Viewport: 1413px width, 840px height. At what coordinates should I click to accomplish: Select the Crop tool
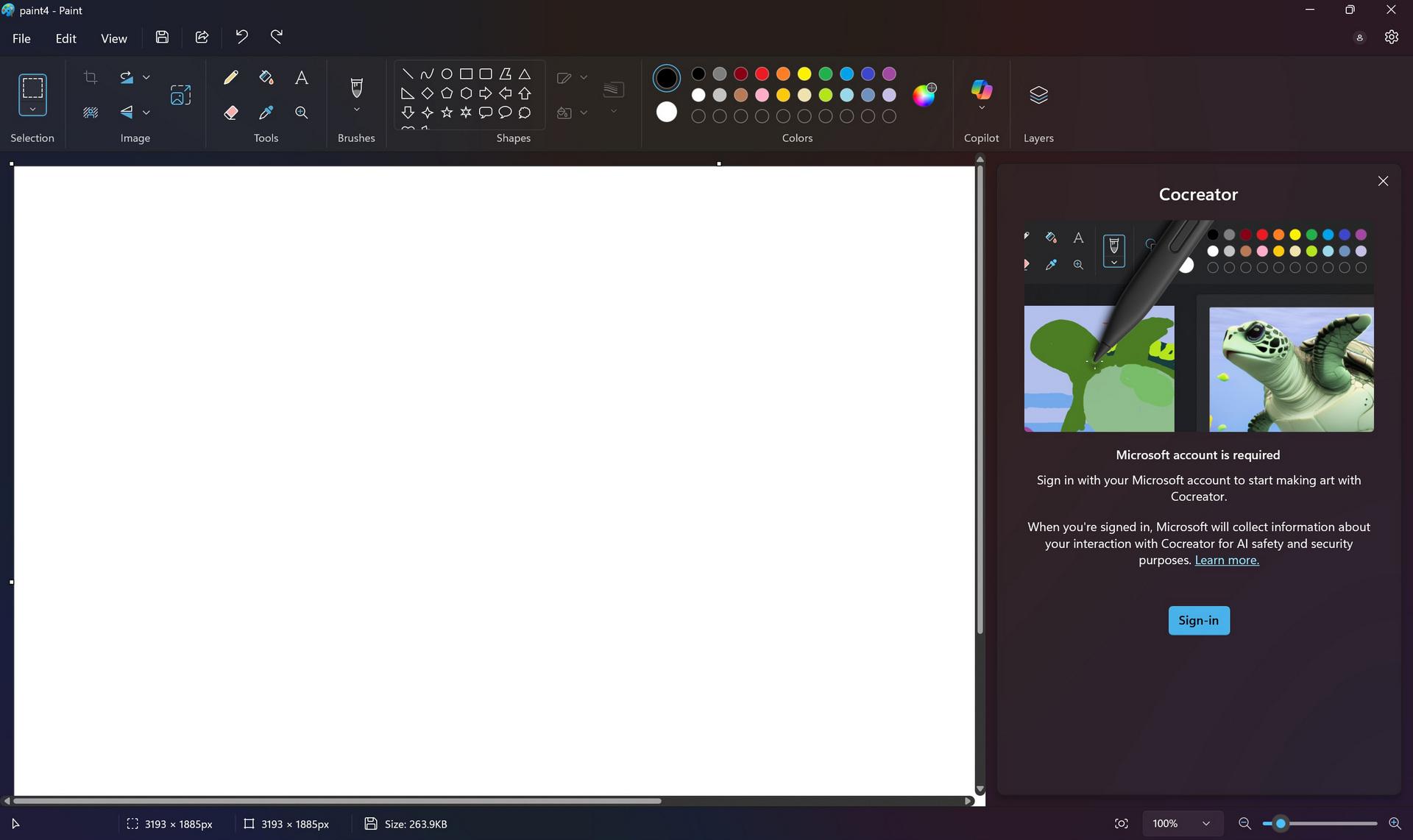pyautogui.click(x=91, y=77)
